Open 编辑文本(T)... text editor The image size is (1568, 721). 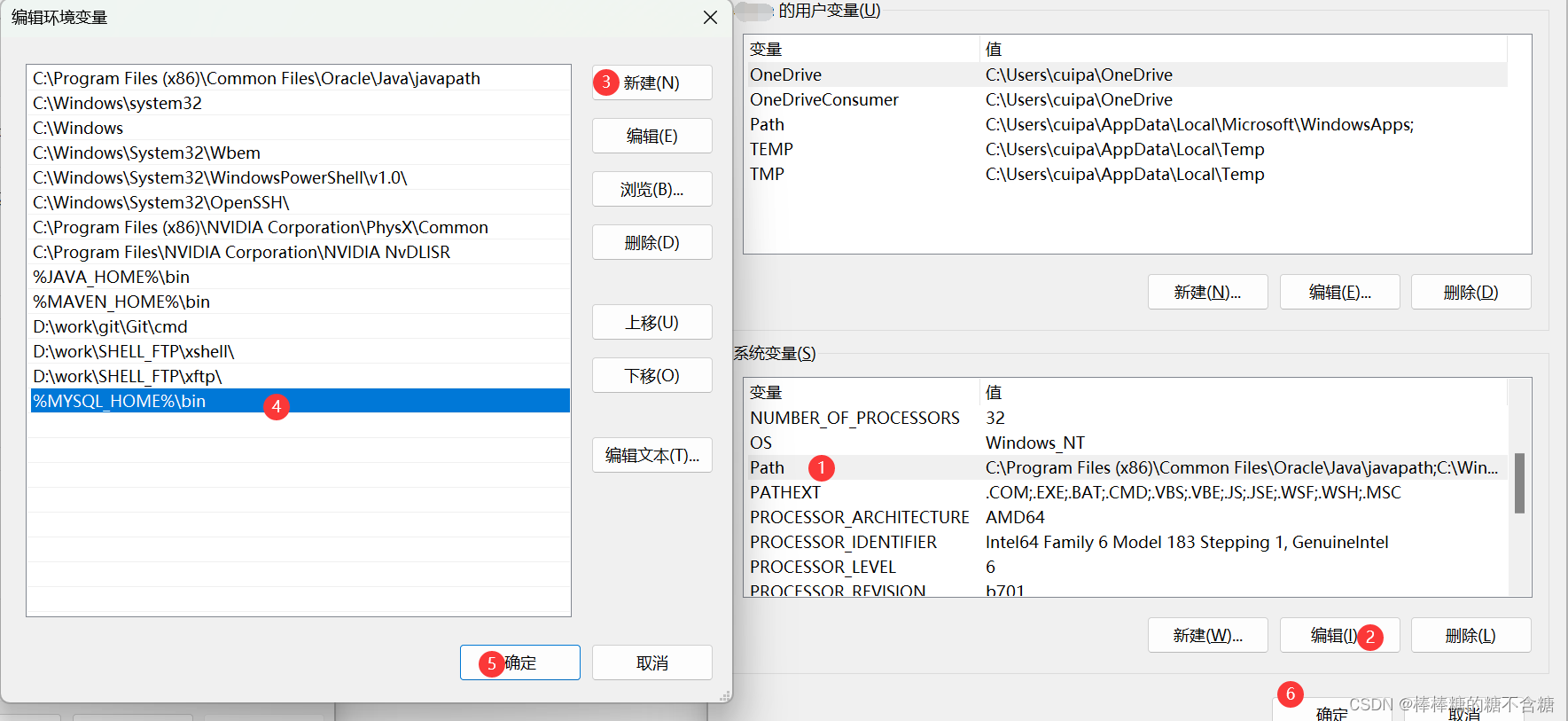[652, 455]
